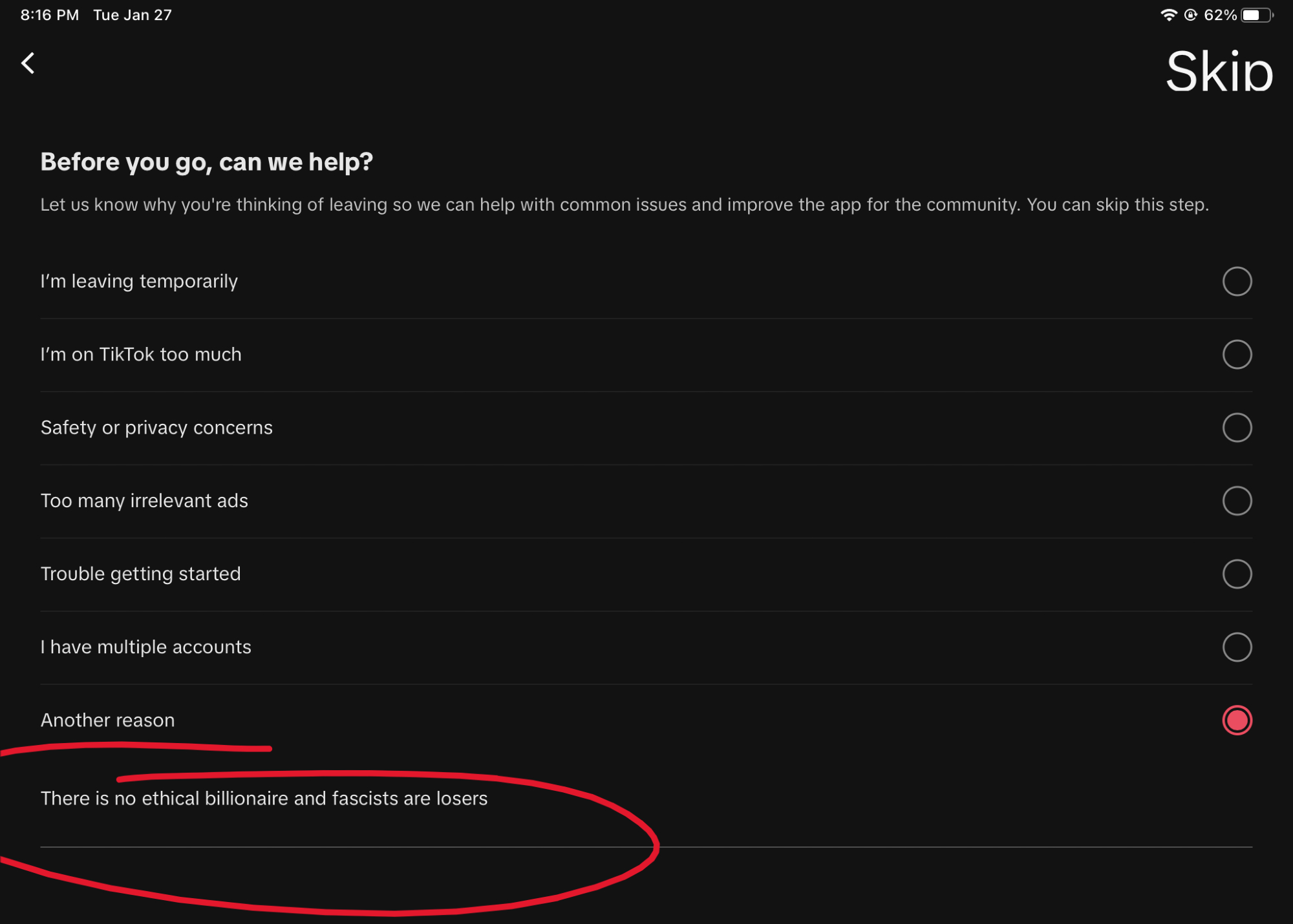
Task: Tap the back arrow icon
Action: 28,63
